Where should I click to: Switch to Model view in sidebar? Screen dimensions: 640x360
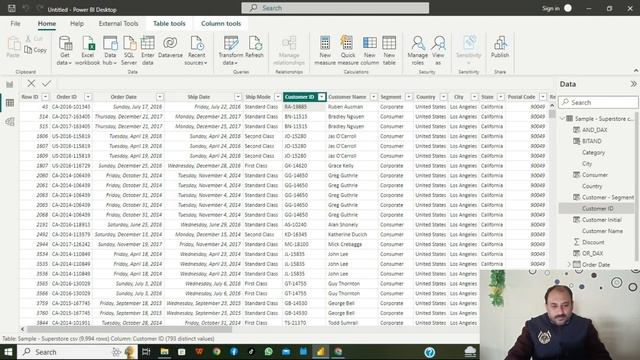(x=10, y=121)
